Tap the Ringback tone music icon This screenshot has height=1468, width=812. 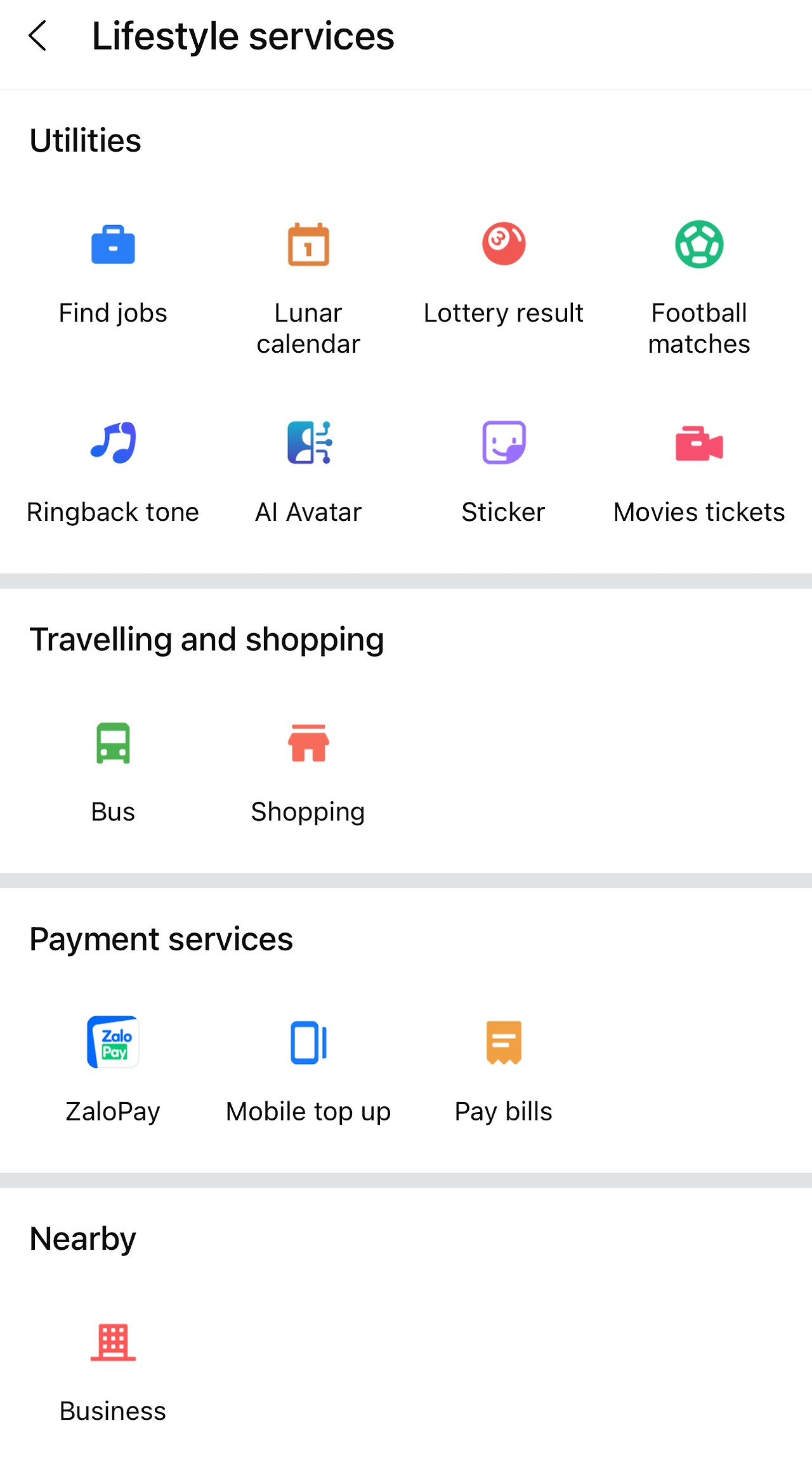[x=113, y=443]
